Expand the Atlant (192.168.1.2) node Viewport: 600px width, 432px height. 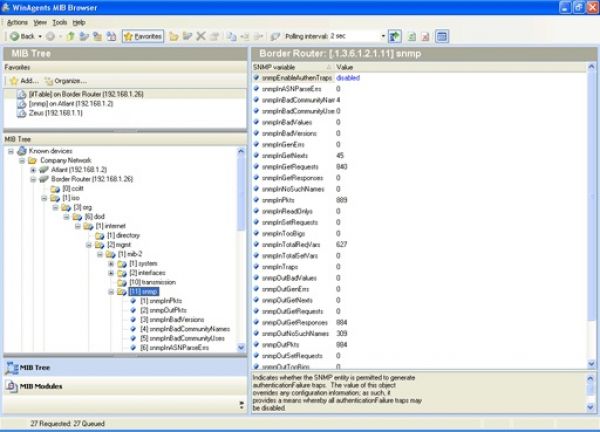point(33,169)
